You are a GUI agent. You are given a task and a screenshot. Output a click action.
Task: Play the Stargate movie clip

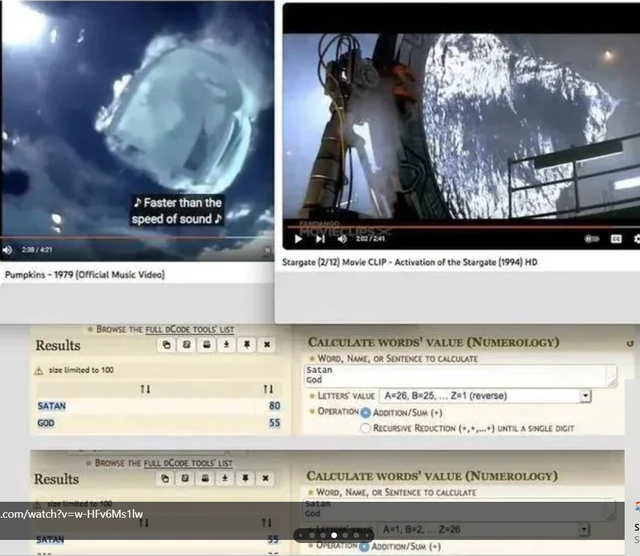click(x=298, y=239)
